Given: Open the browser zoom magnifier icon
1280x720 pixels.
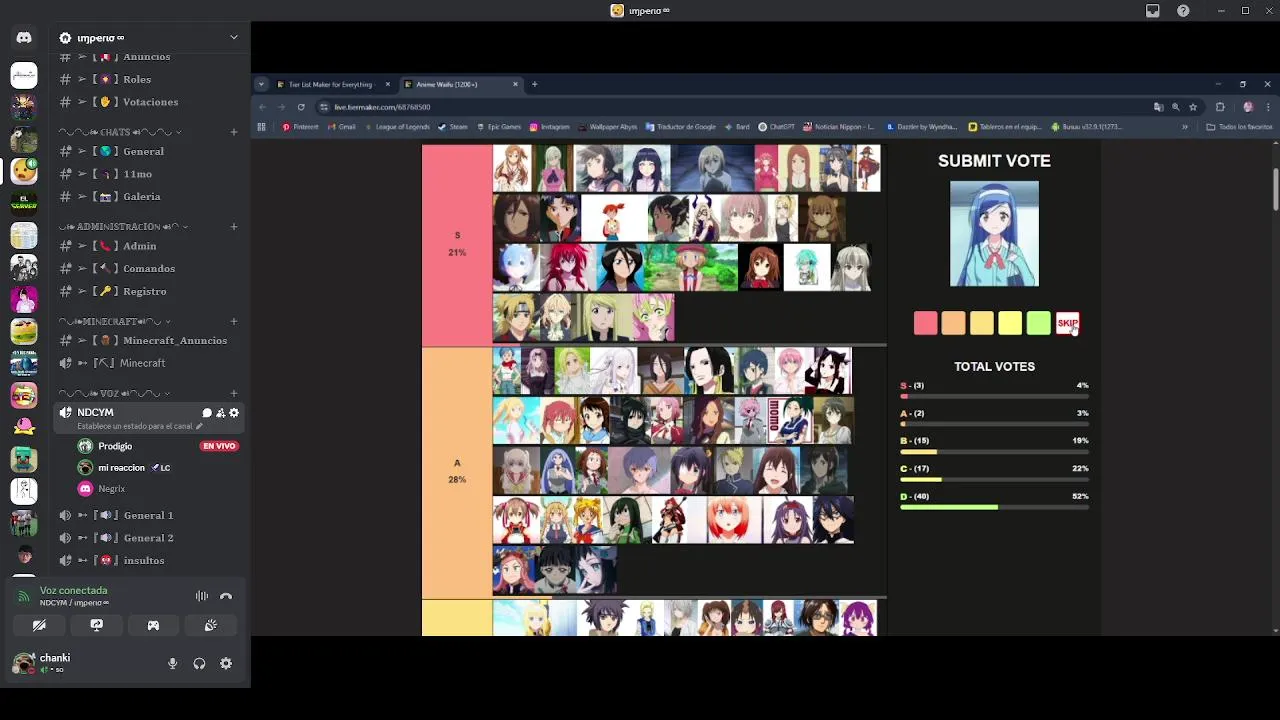Looking at the screenshot, I should tap(1176, 107).
